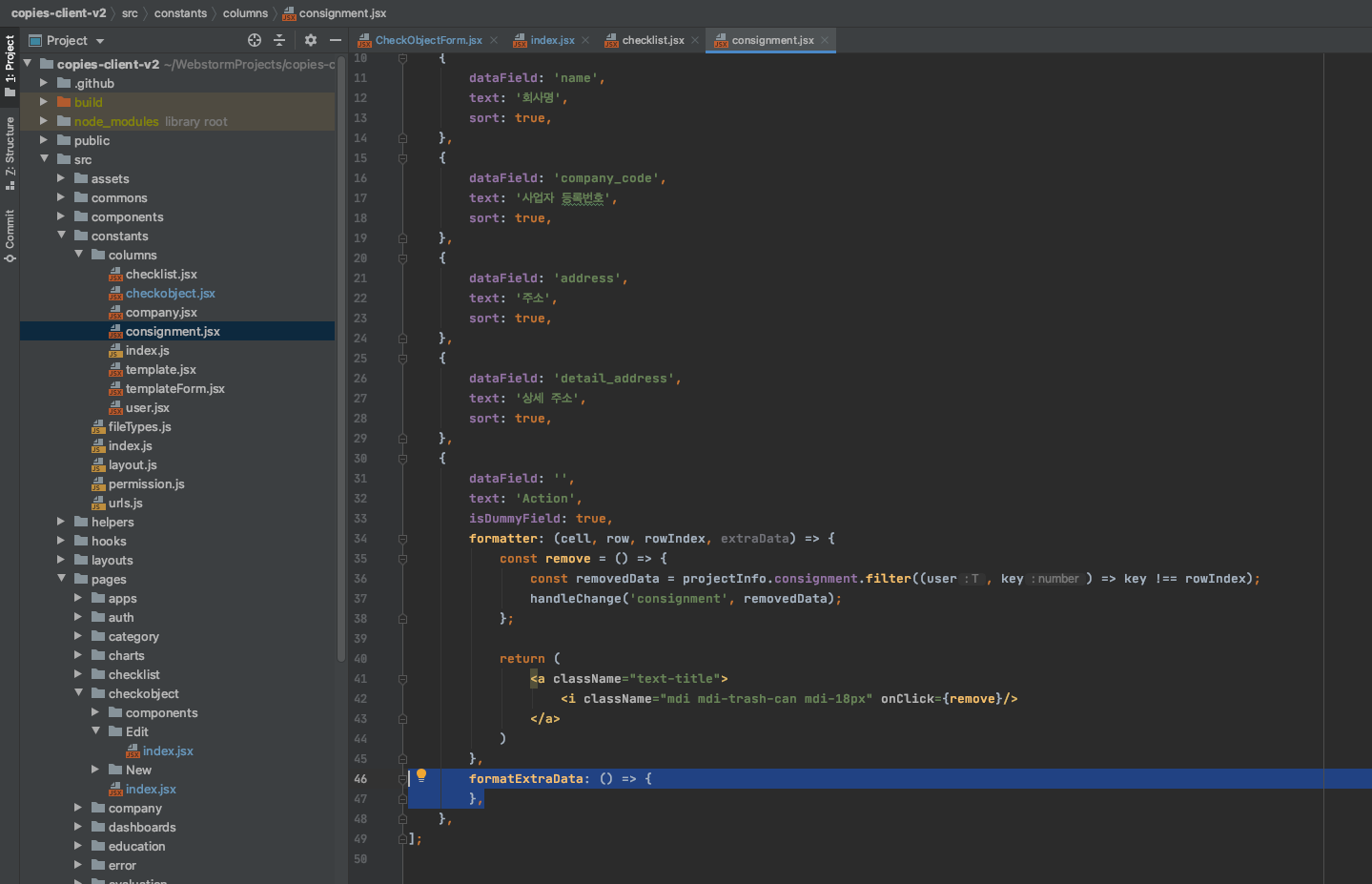This screenshot has height=884, width=1372.
Task: Select the helpers folder
Action: pyautogui.click(x=113, y=522)
